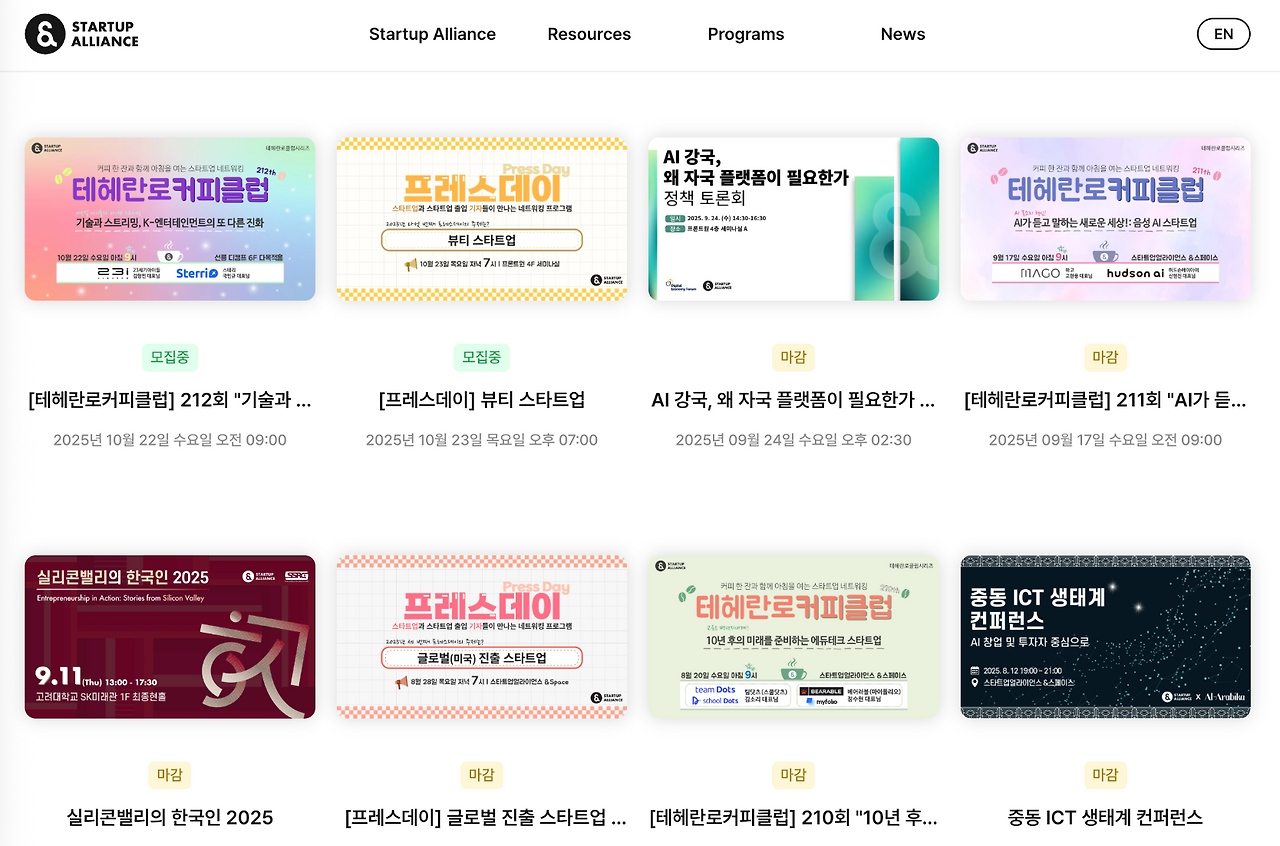Click the Startup Alliance logo icon
This screenshot has height=846, width=1280.
click(x=45, y=34)
